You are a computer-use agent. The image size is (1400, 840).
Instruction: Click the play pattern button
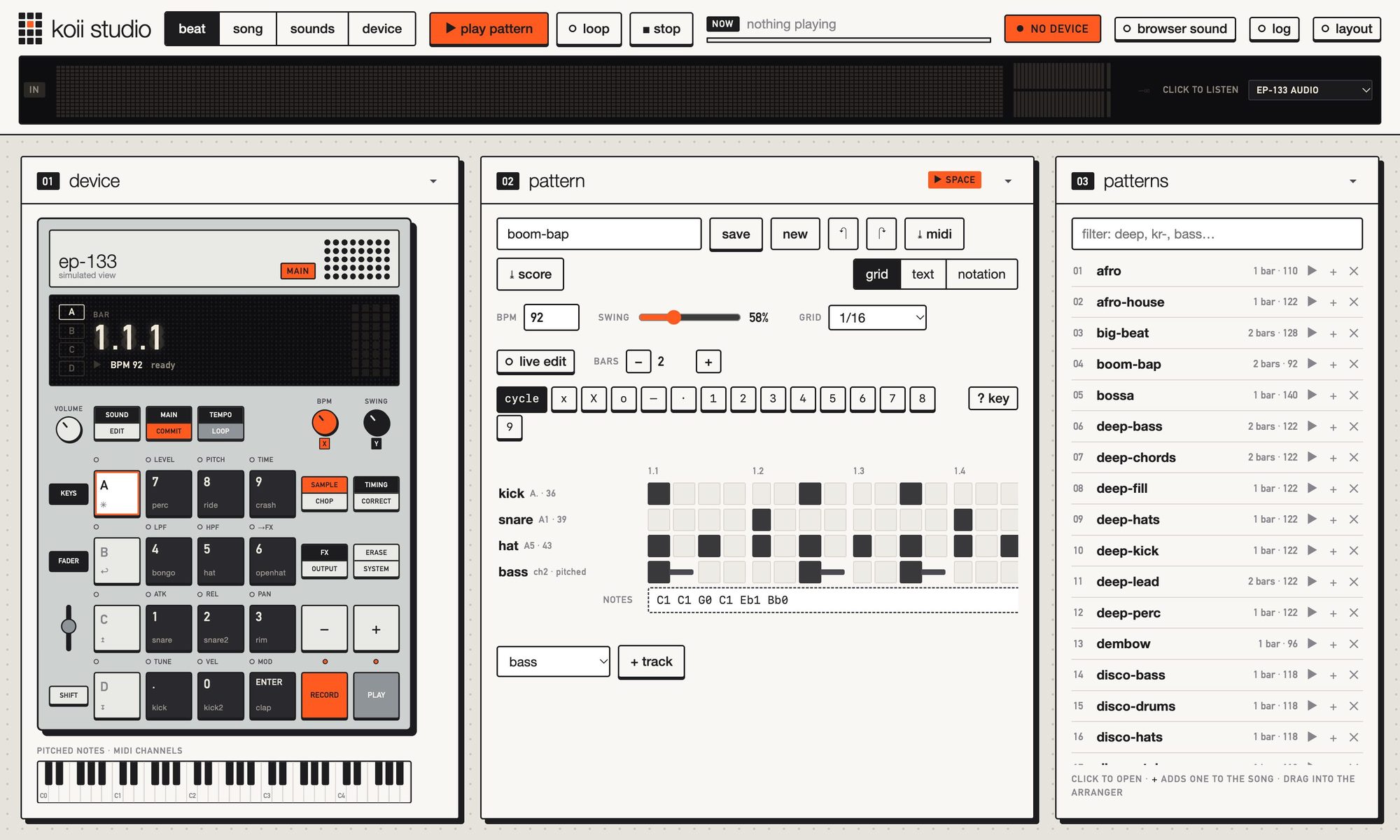pos(489,29)
